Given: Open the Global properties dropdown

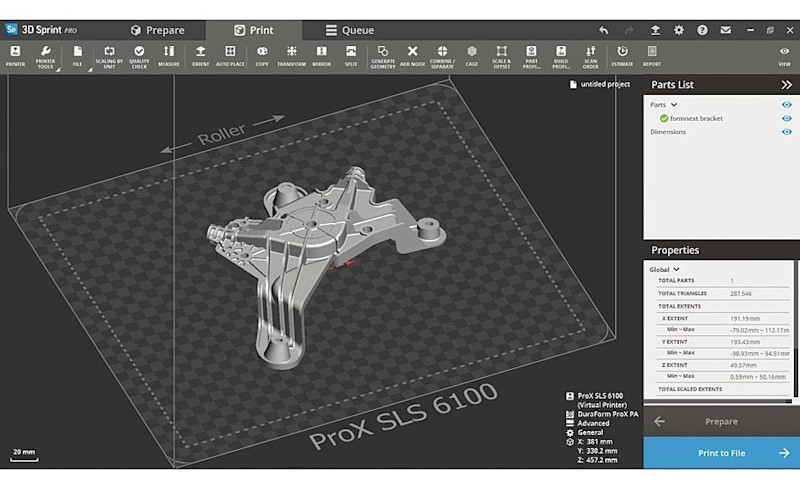Looking at the screenshot, I should pos(677,269).
